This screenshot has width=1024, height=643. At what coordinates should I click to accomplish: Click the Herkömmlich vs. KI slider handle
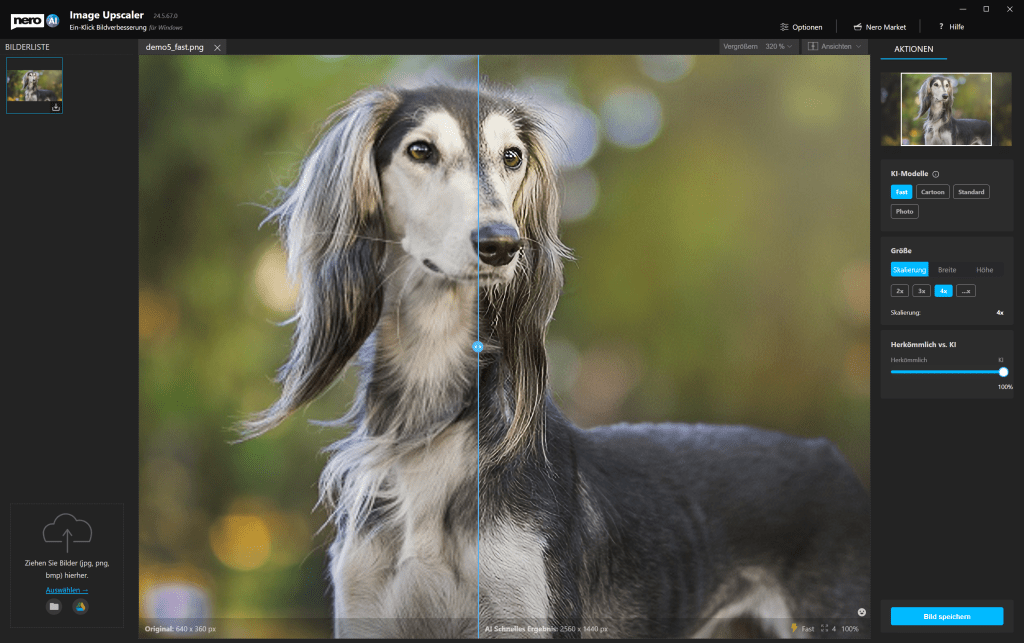coord(1003,372)
